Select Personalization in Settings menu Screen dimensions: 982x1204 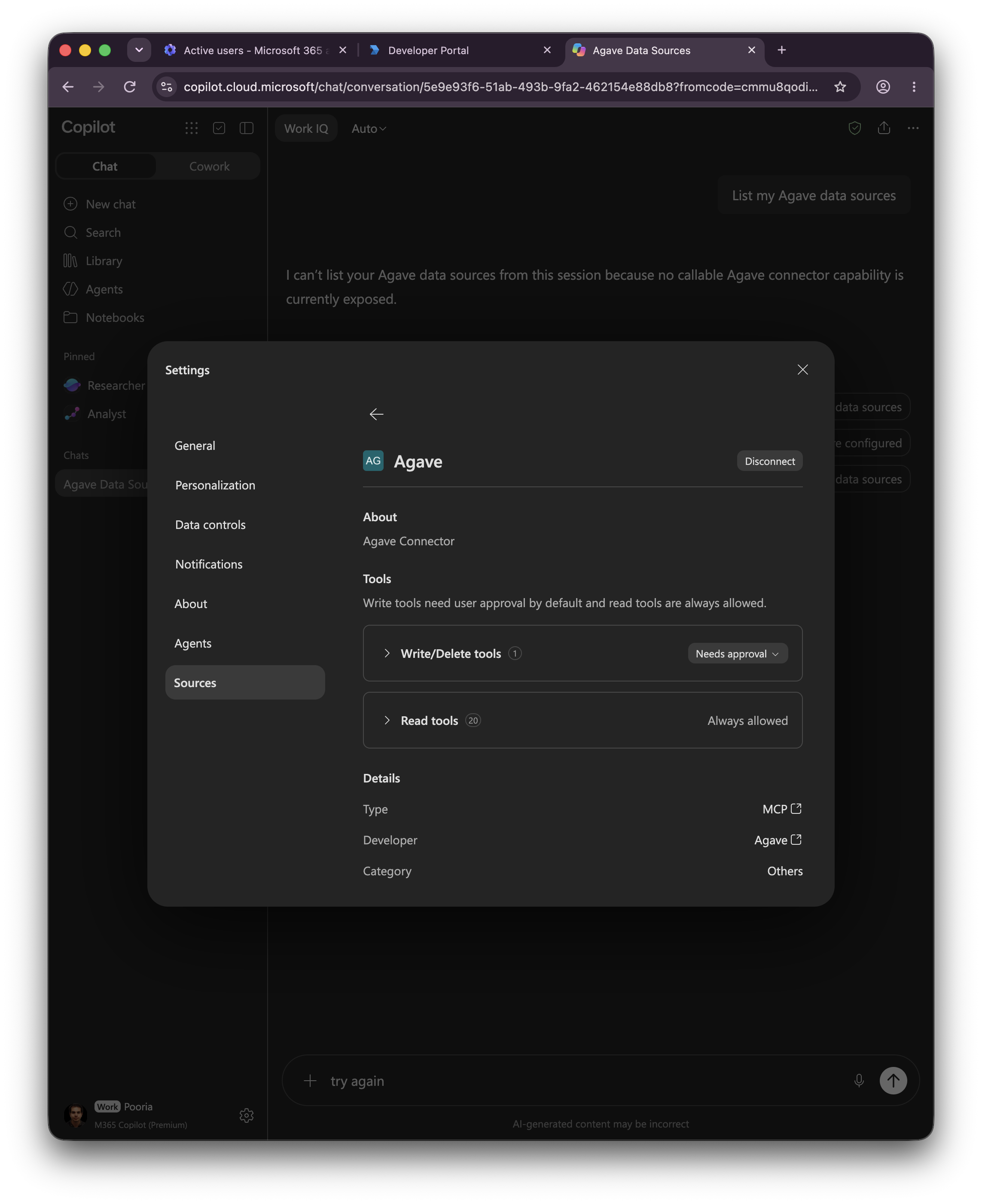tap(245, 485)
